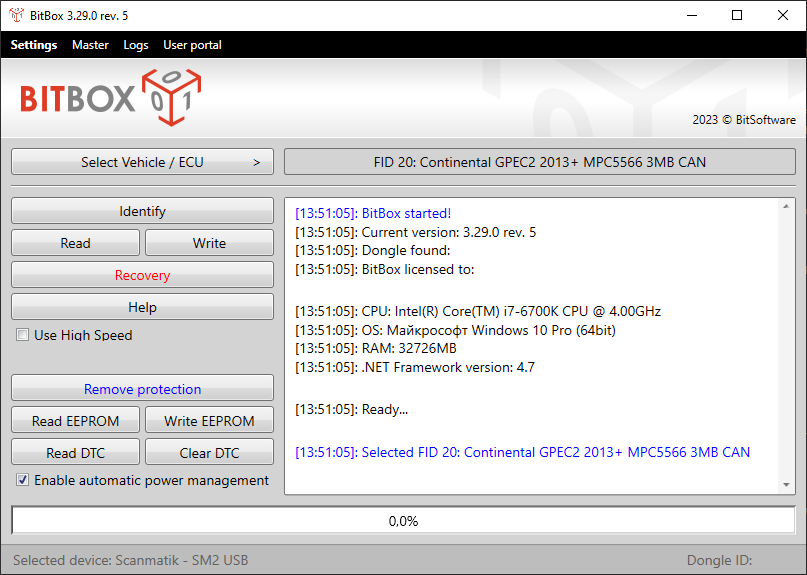
Task: Click 'Selected device: Scanmatik - SM2 USB' status
Action: 131,560
